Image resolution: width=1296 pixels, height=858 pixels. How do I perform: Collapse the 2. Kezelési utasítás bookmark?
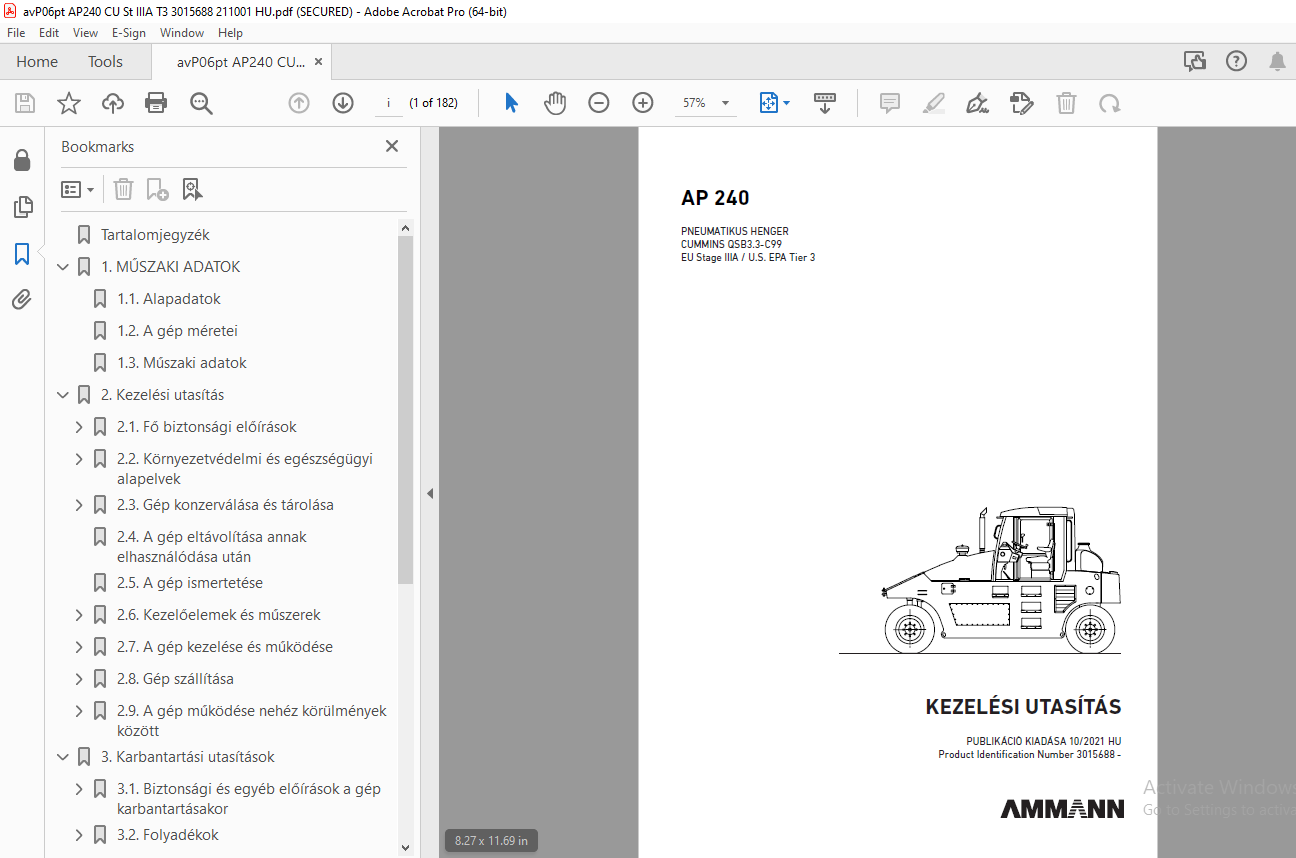[x=63, y=395]
